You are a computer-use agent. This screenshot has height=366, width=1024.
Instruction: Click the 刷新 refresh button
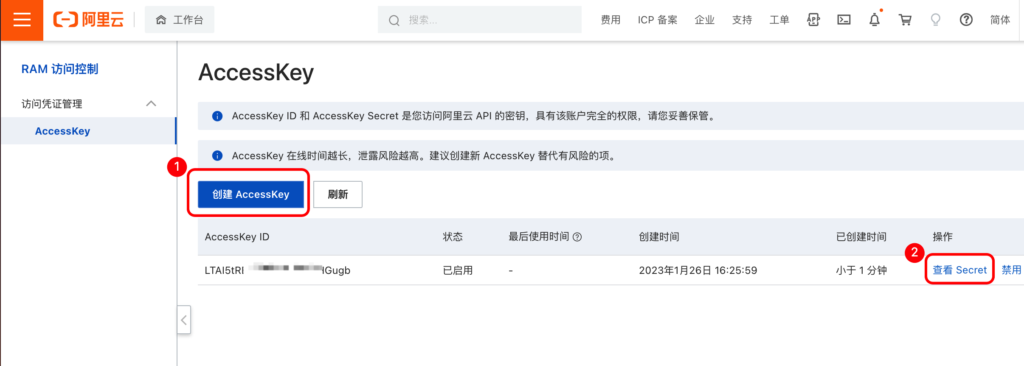(338, 194)
